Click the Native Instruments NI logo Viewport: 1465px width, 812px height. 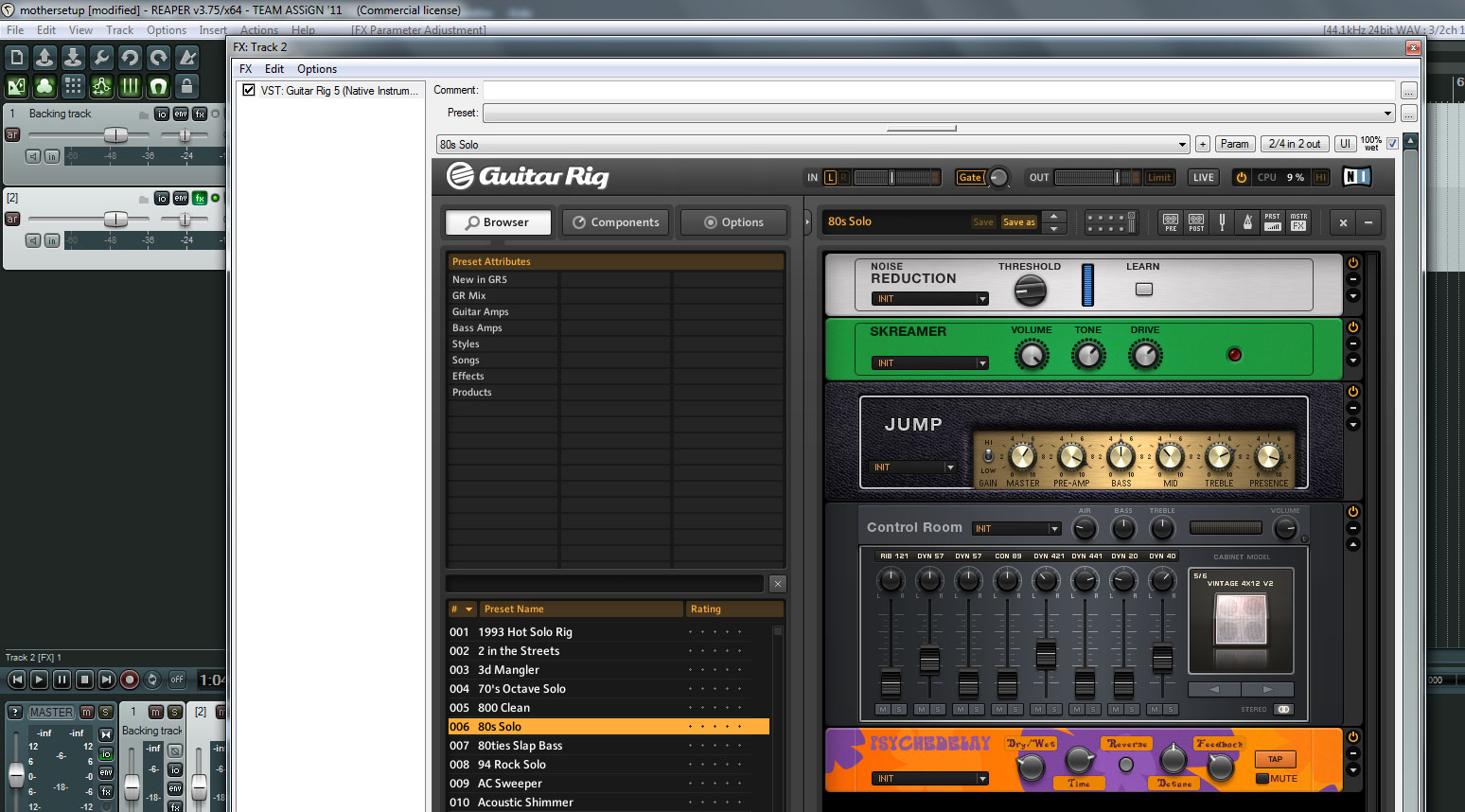click(1356, 177)
